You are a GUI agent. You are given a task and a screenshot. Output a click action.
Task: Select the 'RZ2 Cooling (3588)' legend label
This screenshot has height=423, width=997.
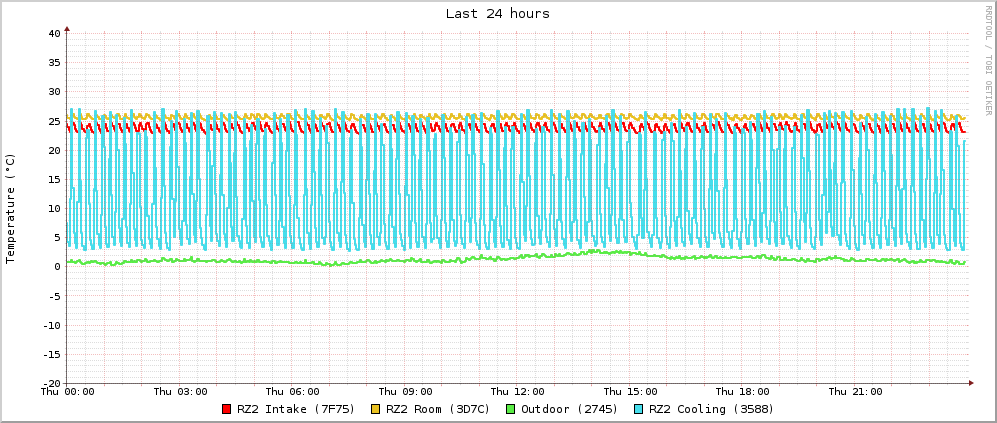click(712, 409)
